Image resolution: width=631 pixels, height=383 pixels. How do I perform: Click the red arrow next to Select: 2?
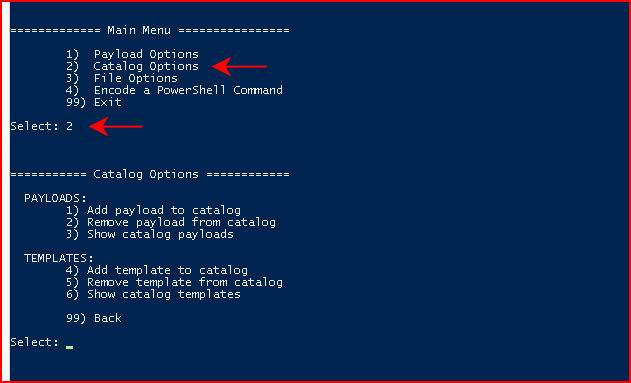point(116,126)
